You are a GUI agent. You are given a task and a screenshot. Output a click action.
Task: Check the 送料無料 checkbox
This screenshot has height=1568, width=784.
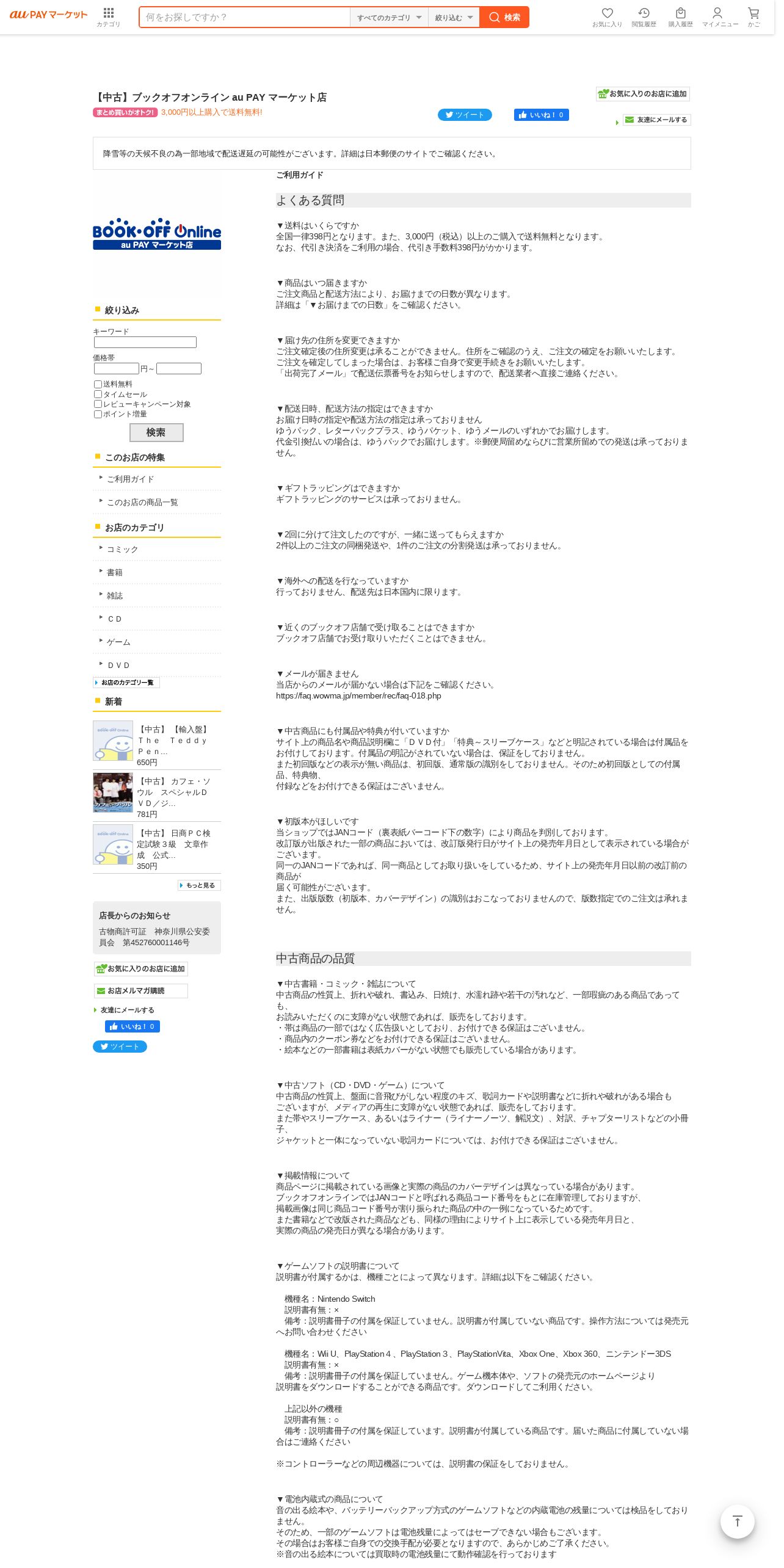coord(98,384)
